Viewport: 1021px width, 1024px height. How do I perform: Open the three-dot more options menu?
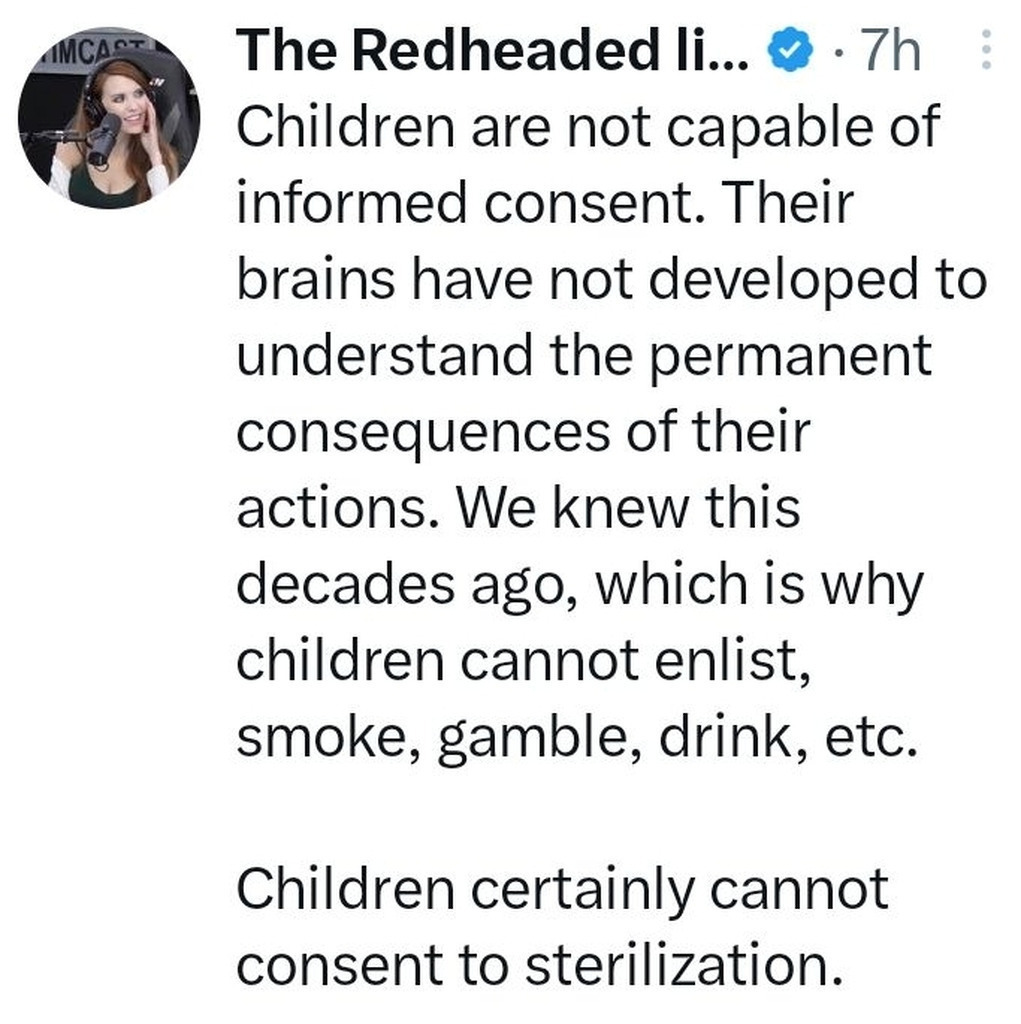point(986,50)
